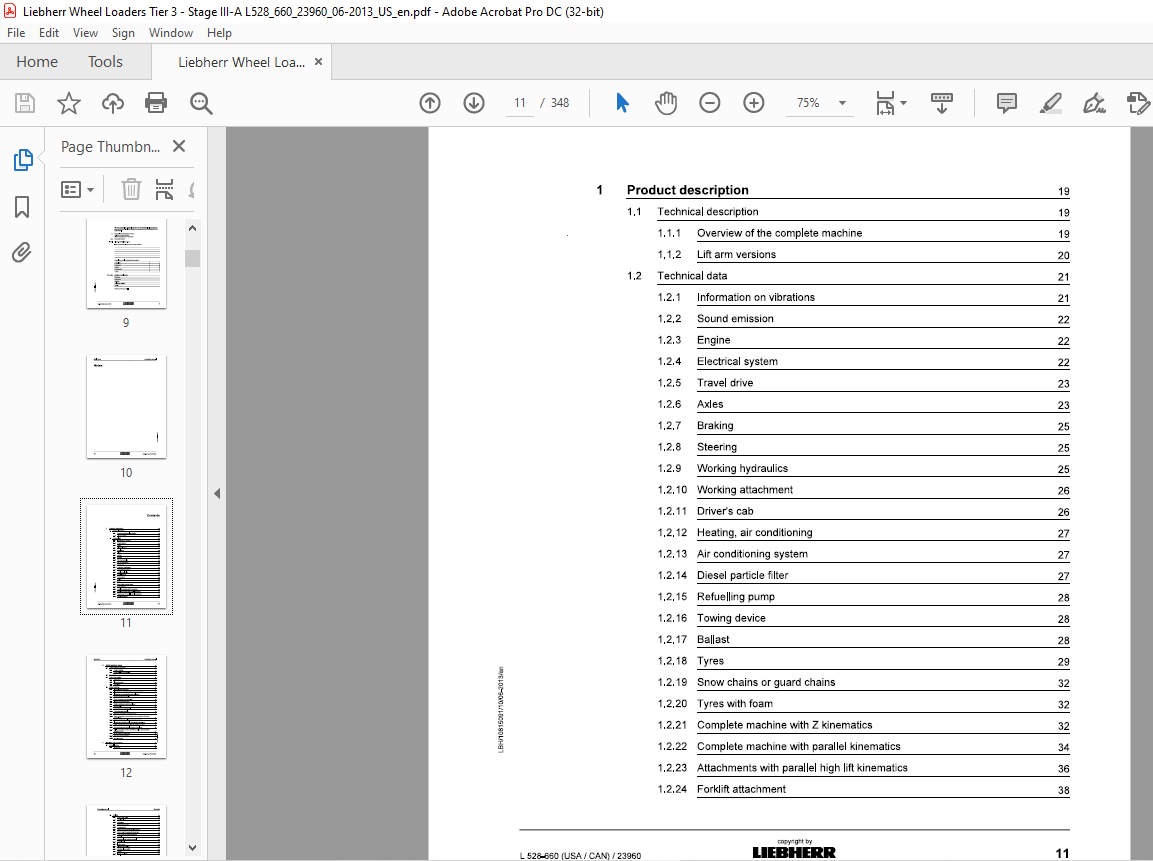The image size is (1153, 861).
Task: Select page 11 thumbnail
Action: click(126, 557)
